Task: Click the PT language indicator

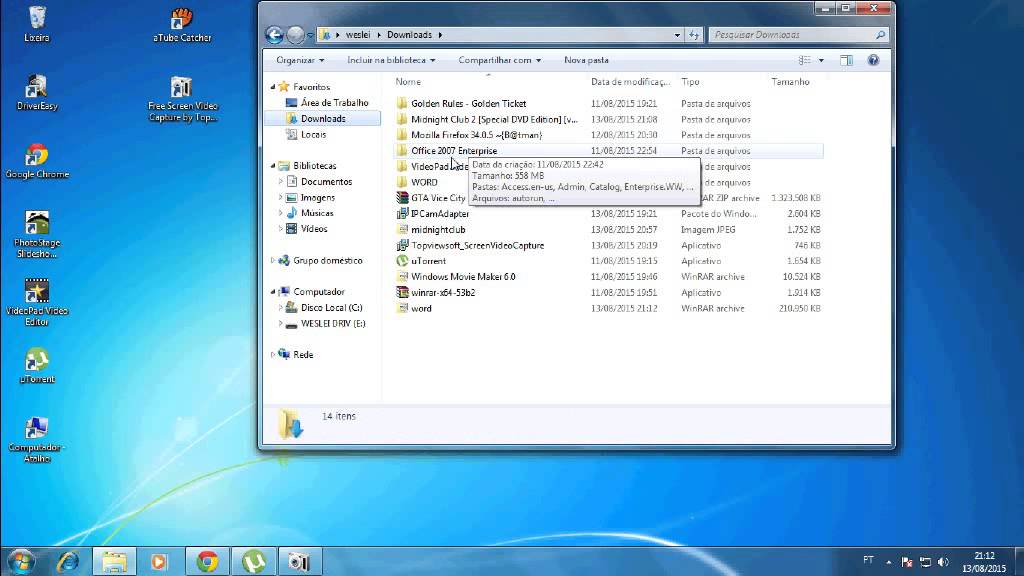Action: coord(868,560)
